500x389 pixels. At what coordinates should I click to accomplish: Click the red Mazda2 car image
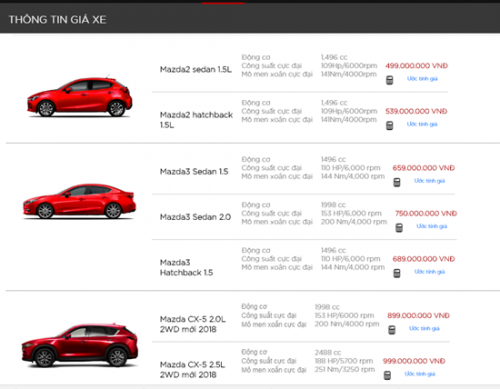(x=79, y=97)
